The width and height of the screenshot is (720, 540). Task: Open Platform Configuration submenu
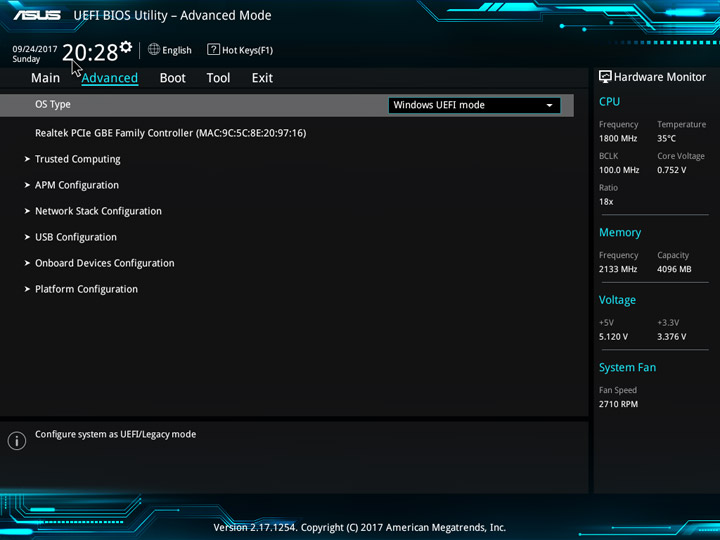(86, 289)
